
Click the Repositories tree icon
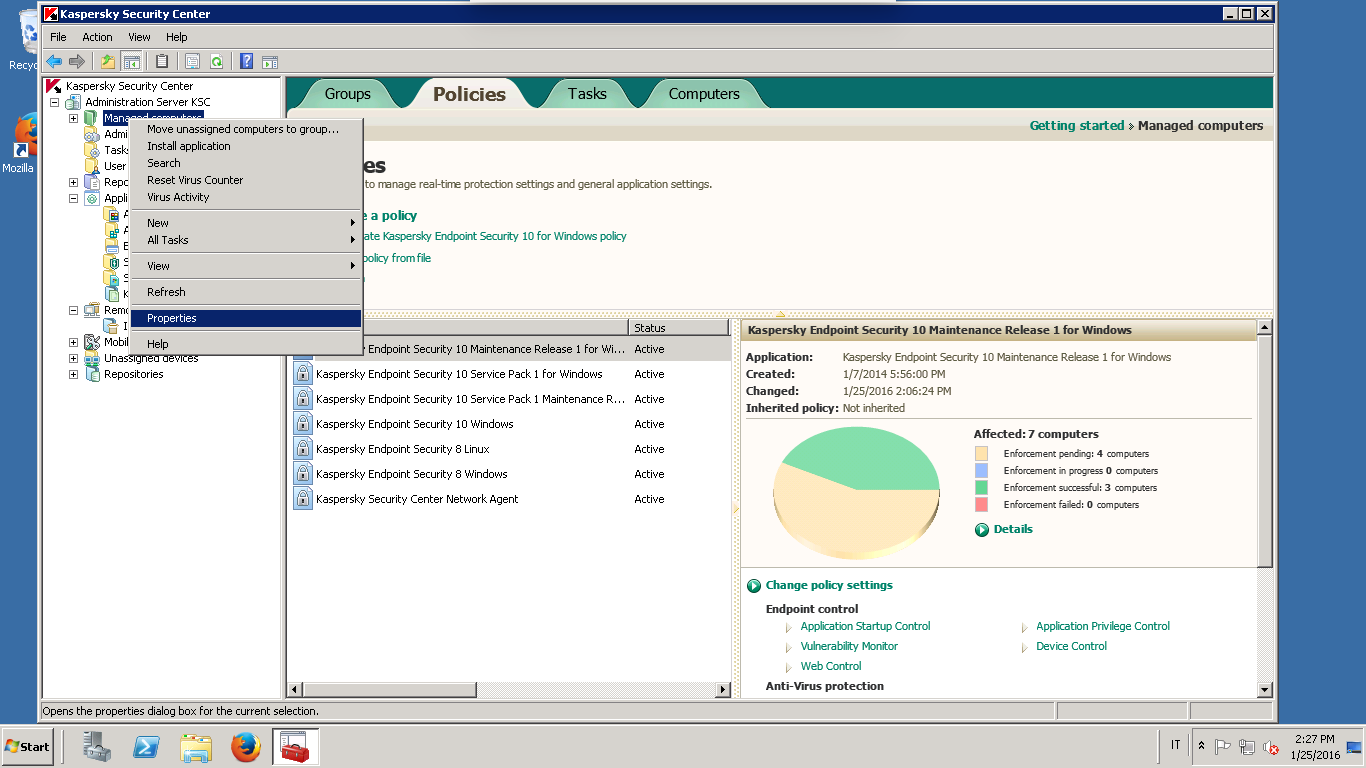[x=92, y=374]
